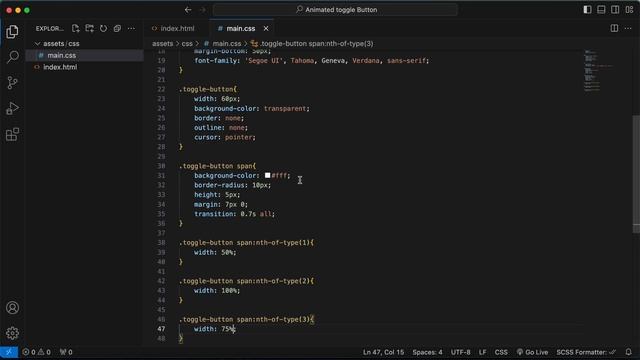Click the font-family declaration line

311,61
